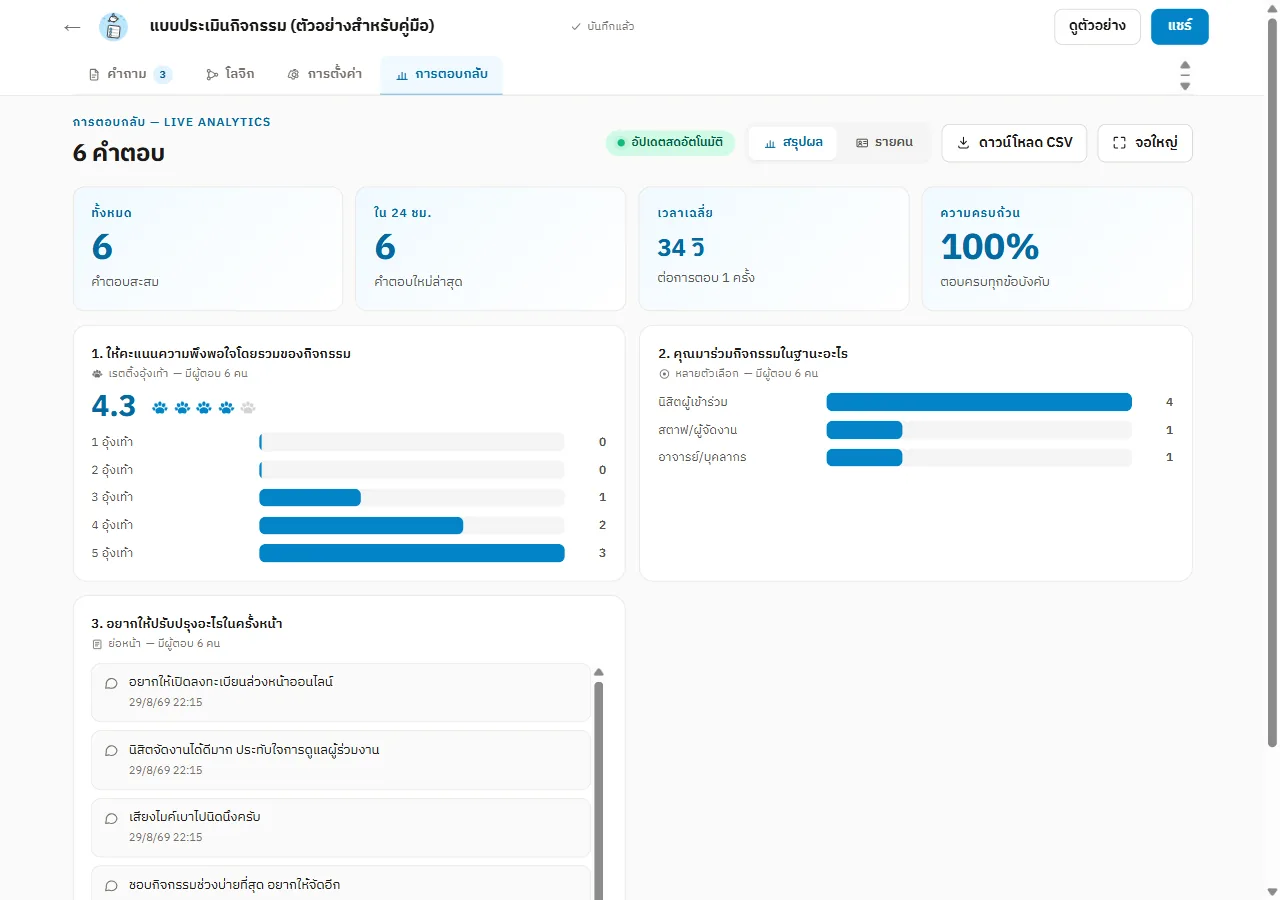Screen dimensions: 1280x900
Task: Click comment icon on เสียงไมค์เบาไปนิดนึงครับ response
Action: (111, 818)
